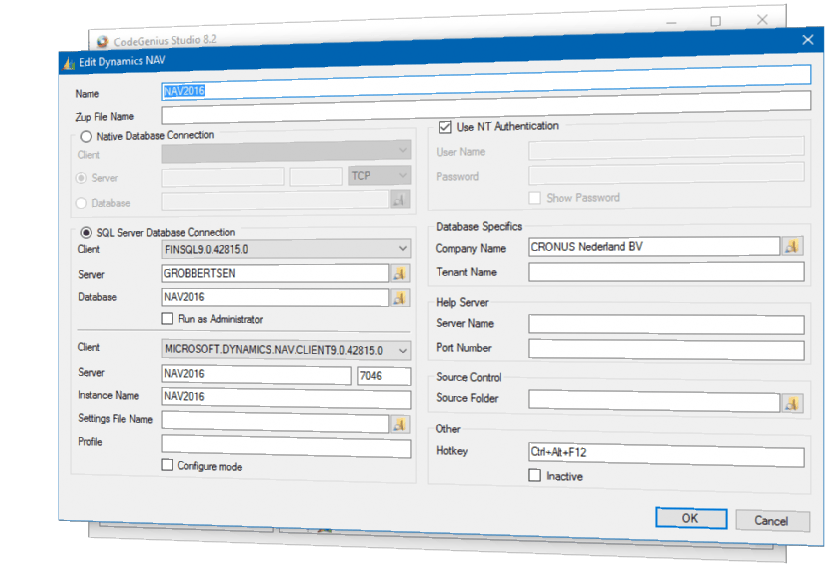This screenshot has height=570, width=830.
Task: Click the Profile input field
Action: [286, 446]
